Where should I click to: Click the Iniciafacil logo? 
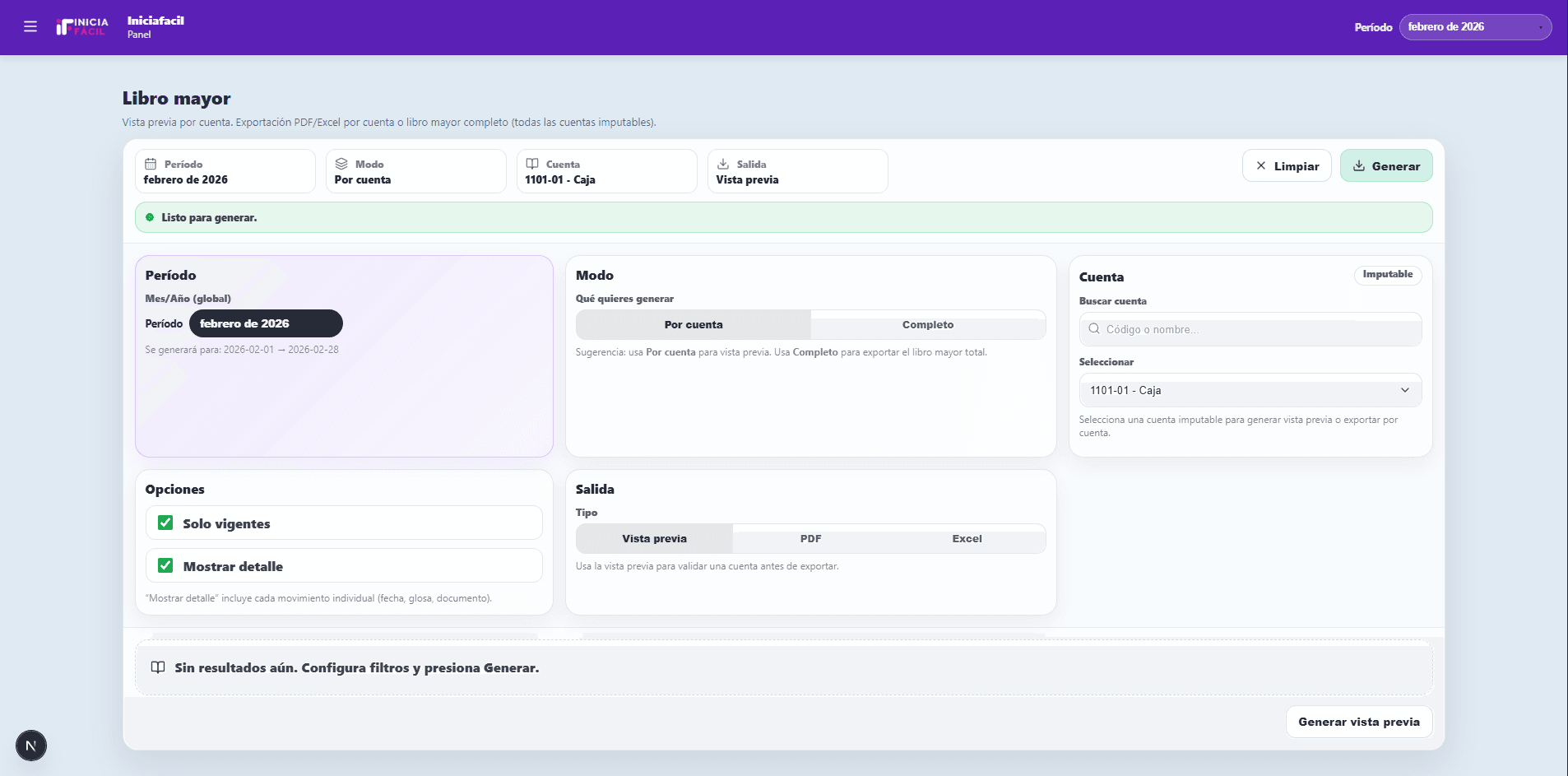82,27
